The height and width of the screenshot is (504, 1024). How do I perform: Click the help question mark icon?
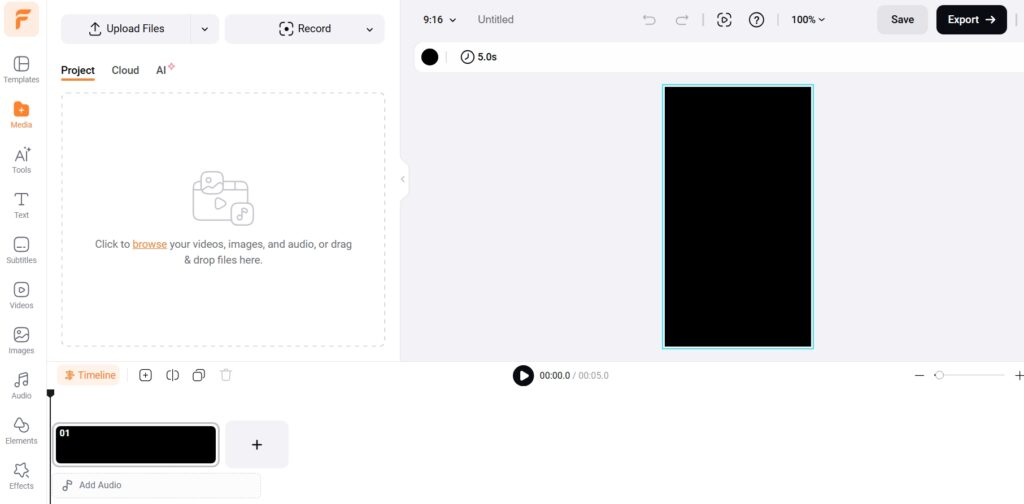click(x=757, y=20)
